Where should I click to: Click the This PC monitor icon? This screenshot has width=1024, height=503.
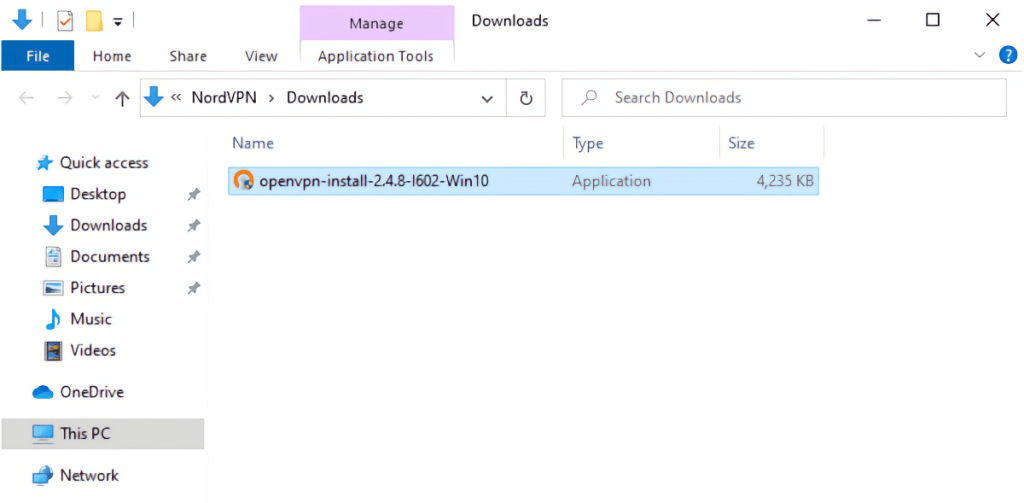(42, 434)
